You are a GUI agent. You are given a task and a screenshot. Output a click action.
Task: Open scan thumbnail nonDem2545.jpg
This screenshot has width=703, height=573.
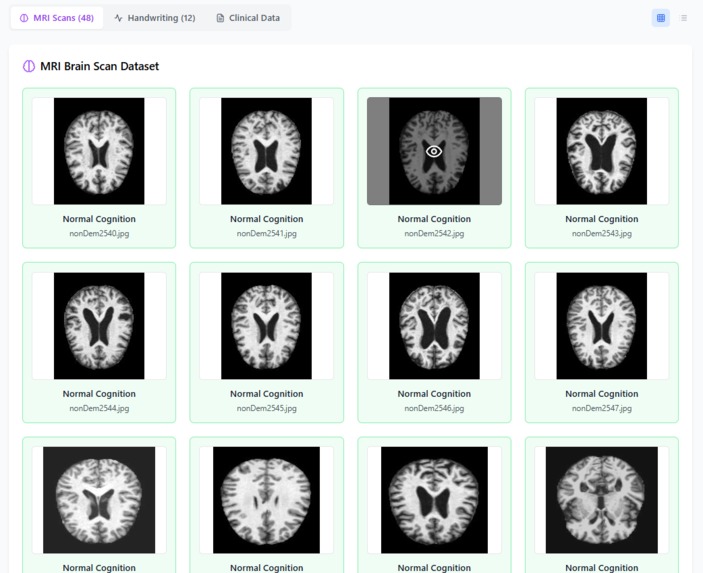266,326
